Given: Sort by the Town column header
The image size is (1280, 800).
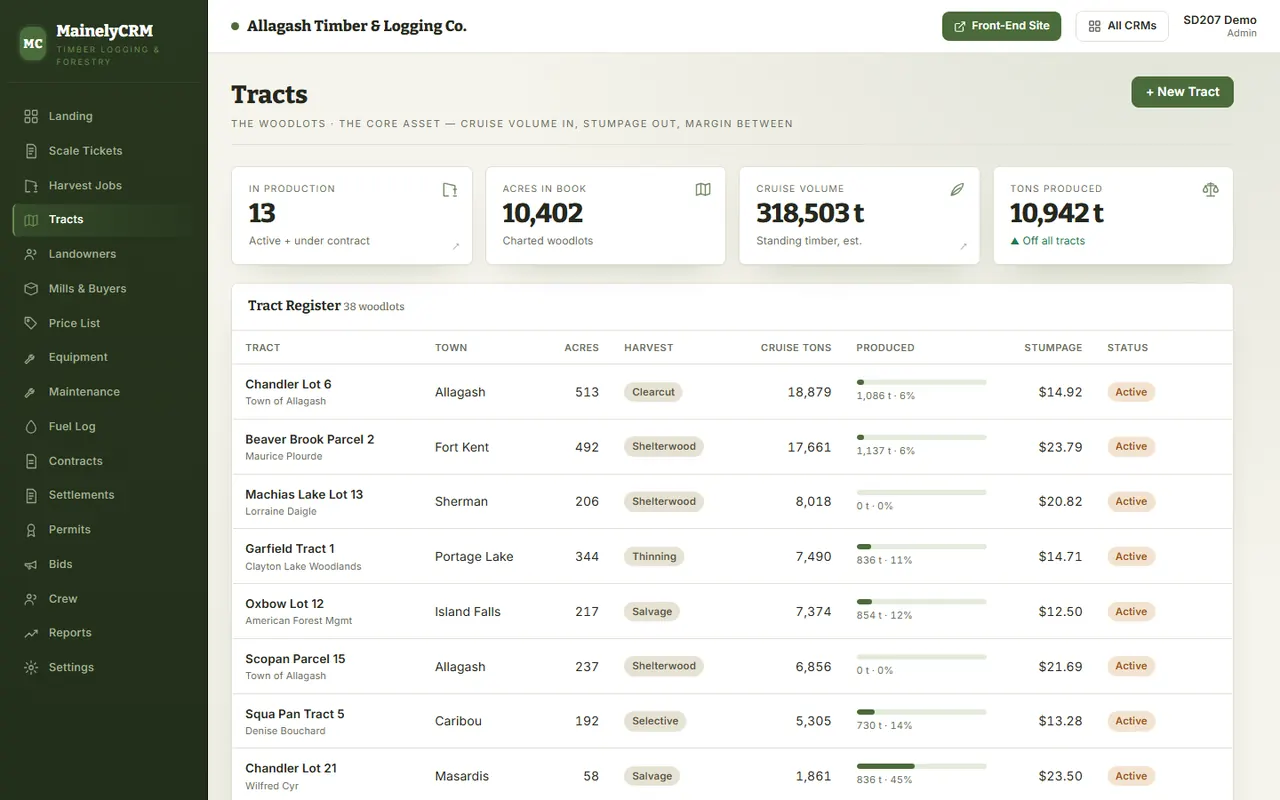Looking at the screenshot, I should pos(451,348).
